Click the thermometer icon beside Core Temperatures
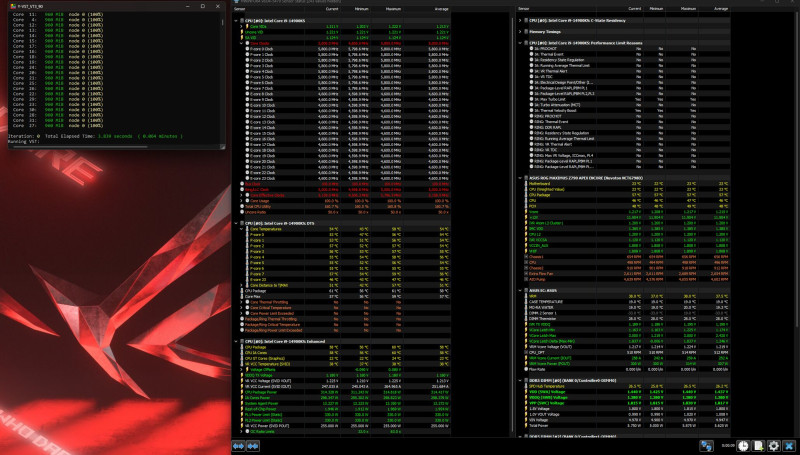This screenshot has height=455, width=800. [247, 229]
